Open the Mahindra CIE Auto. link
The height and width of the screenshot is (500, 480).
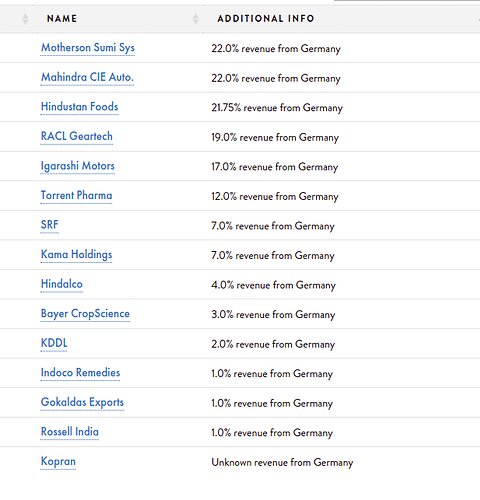click(87, 77)
